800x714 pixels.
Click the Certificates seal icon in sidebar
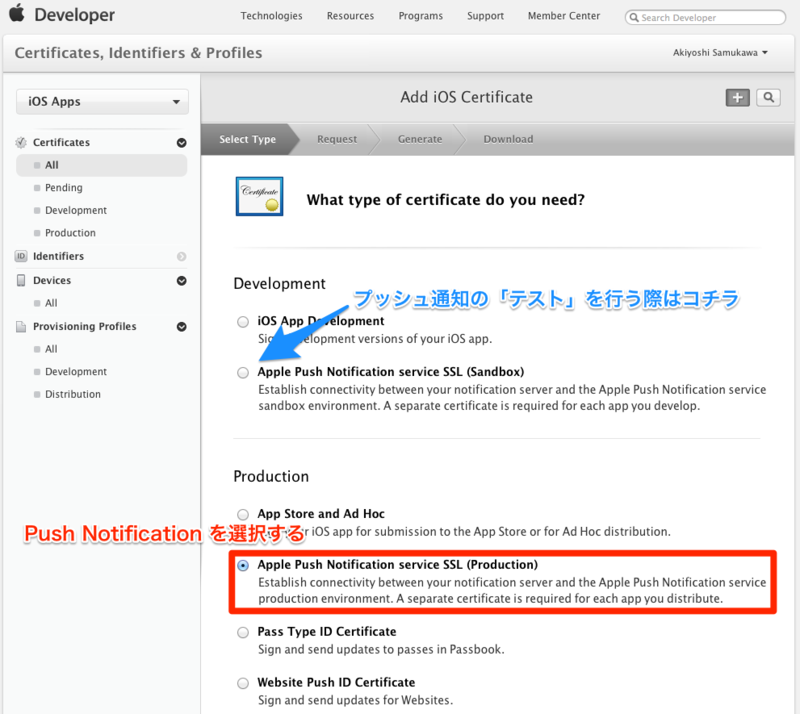coord(21,142)
